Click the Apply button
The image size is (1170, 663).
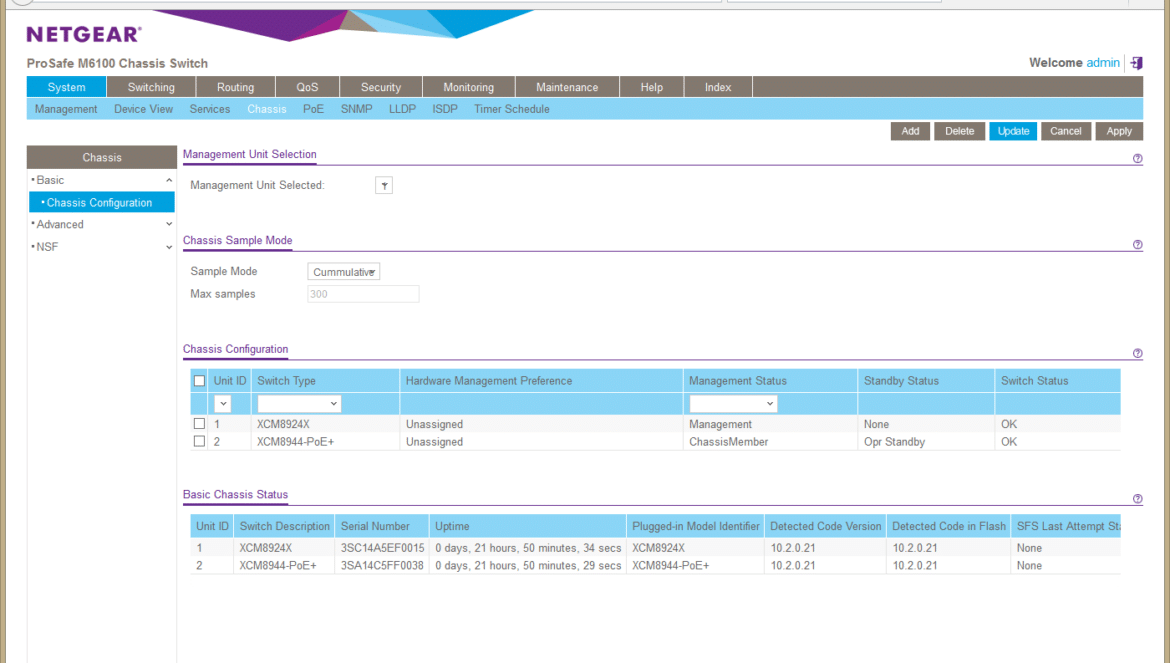pos(1119,131)
